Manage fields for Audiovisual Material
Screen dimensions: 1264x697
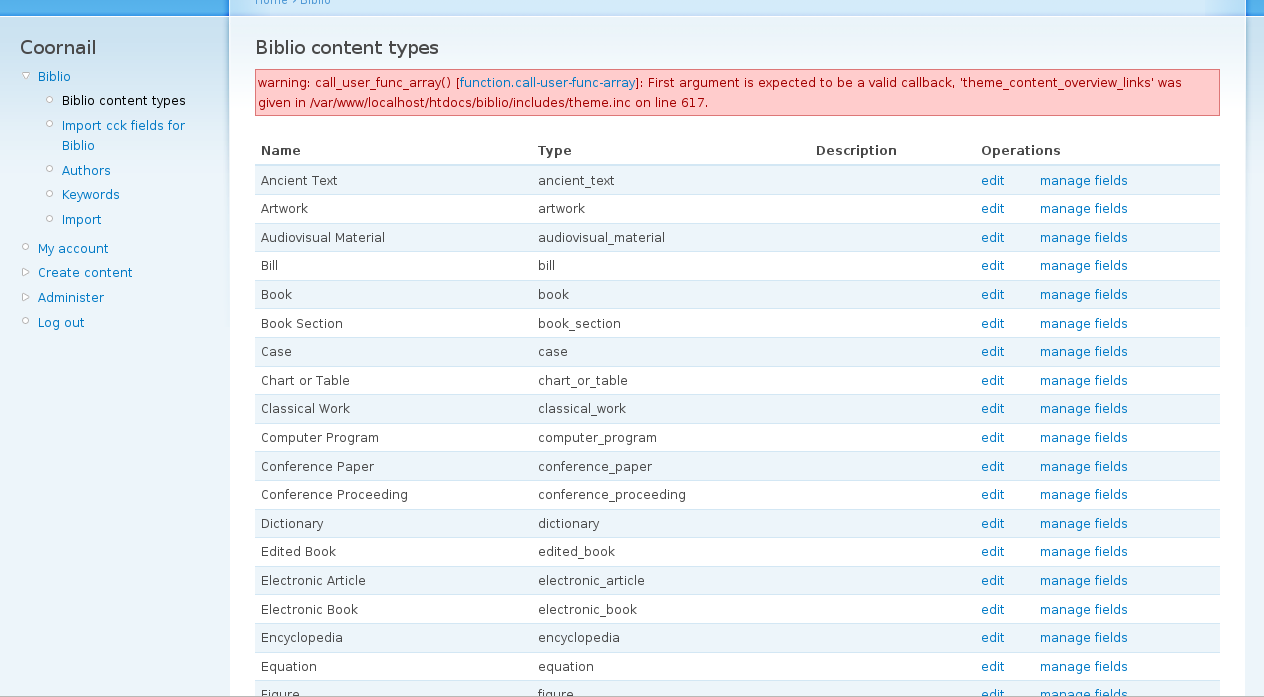pos(1083,238)
